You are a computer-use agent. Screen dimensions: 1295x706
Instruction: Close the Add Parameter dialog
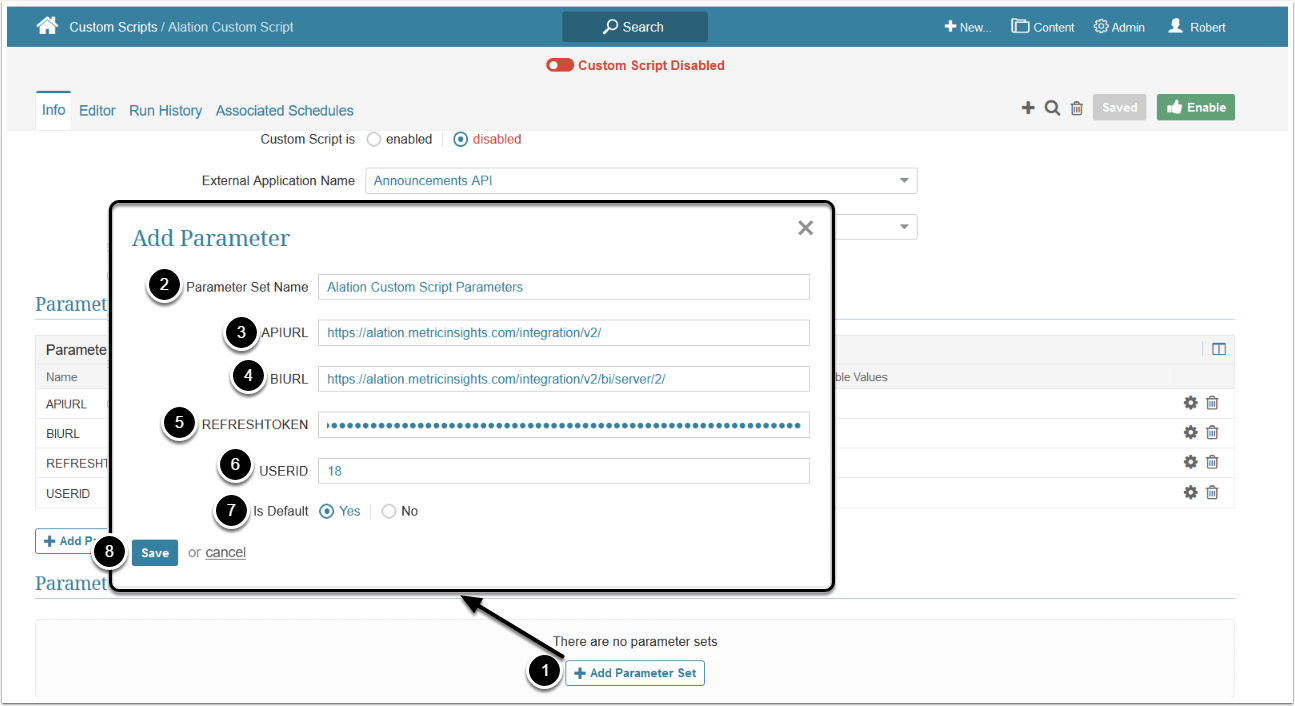click(805, 228)
